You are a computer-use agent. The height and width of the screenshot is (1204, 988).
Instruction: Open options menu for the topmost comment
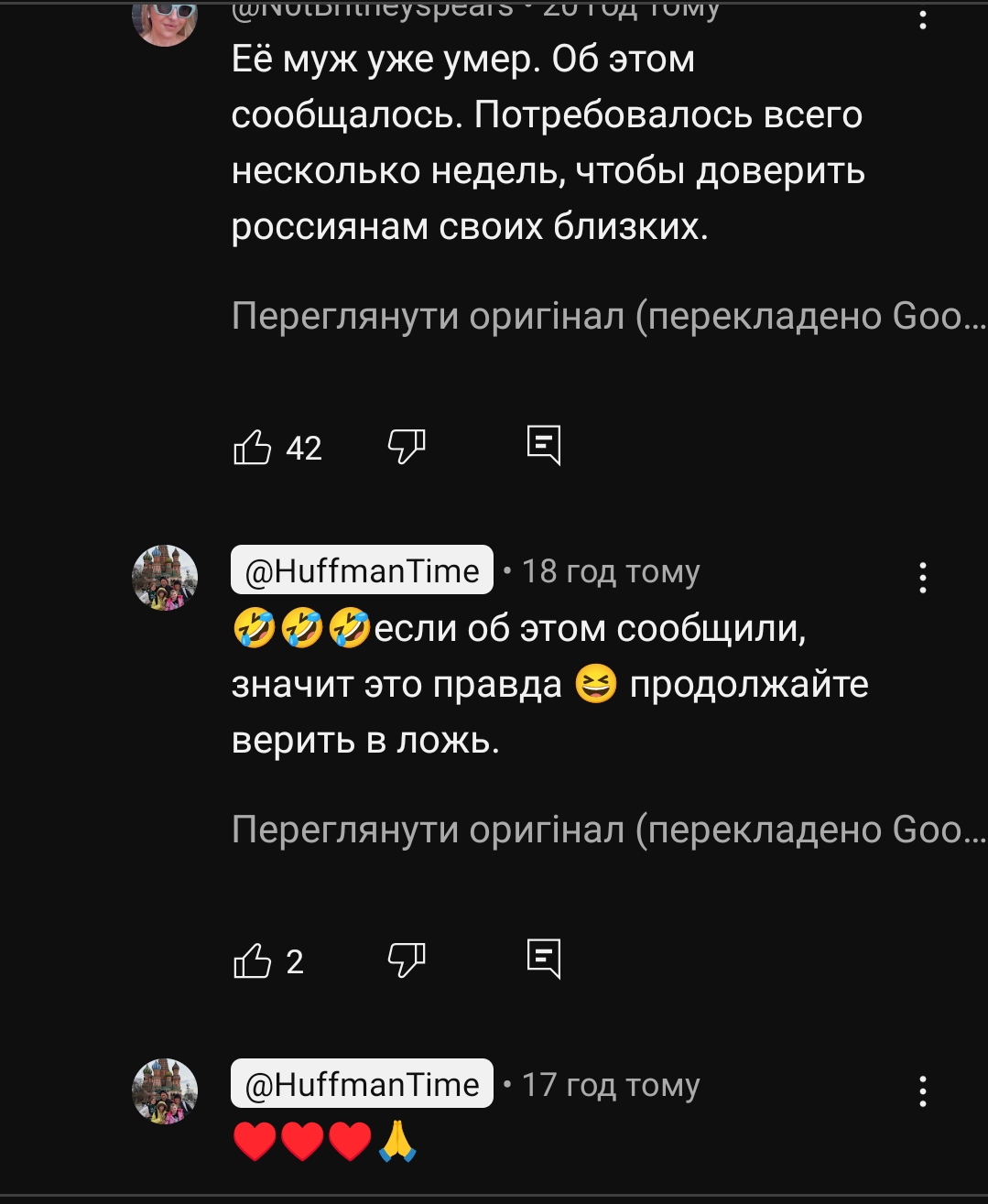[x=922, y=16]
